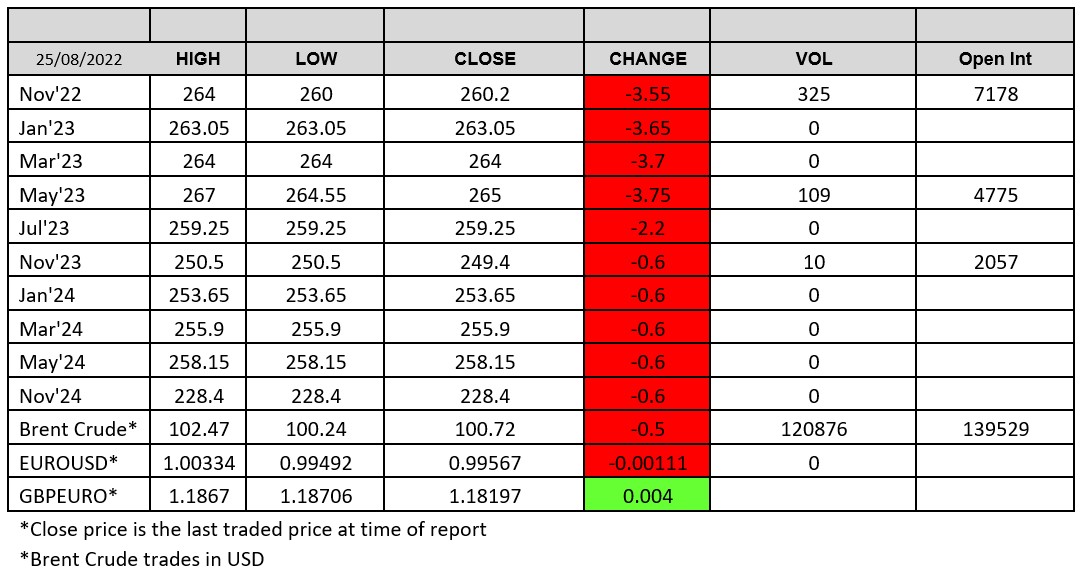Click the red -0.00111 change cell
Viewport: 1081px width, 574px height.
(648, 462)
